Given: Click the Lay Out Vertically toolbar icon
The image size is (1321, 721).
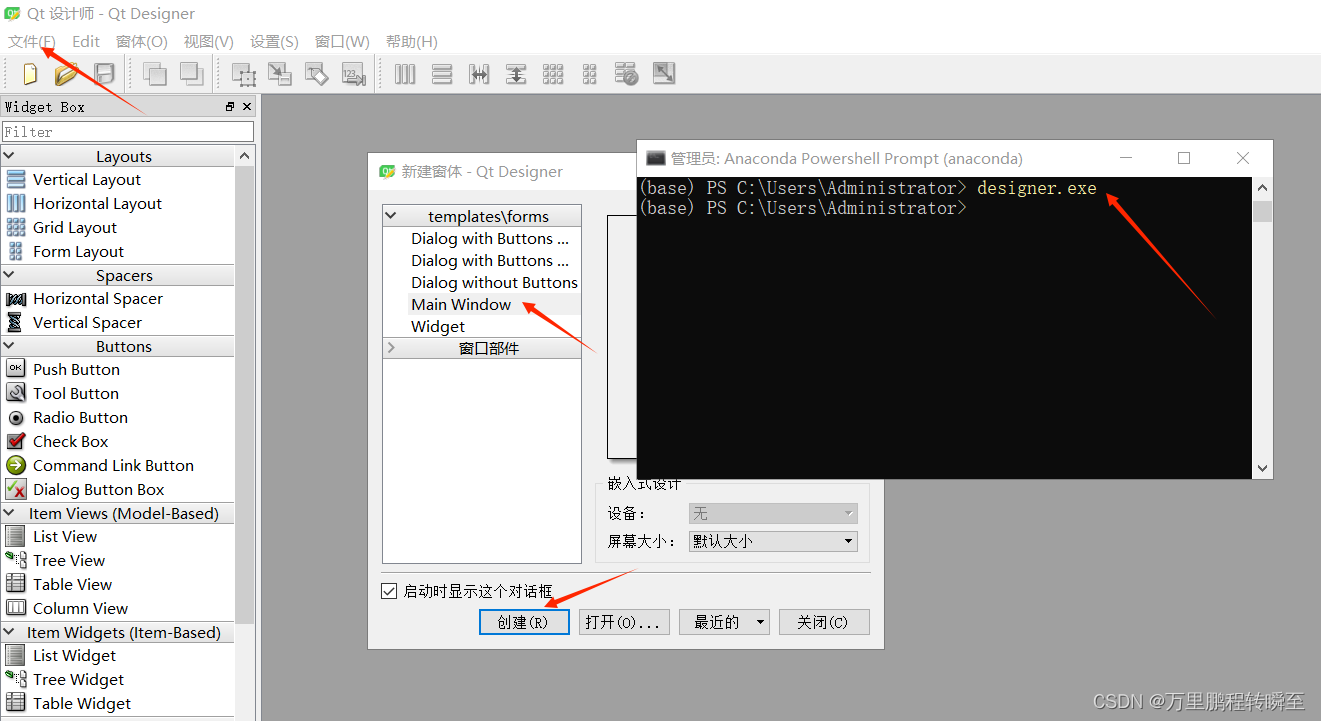Looking at the screenshot, I should click(x=442, y=73).
